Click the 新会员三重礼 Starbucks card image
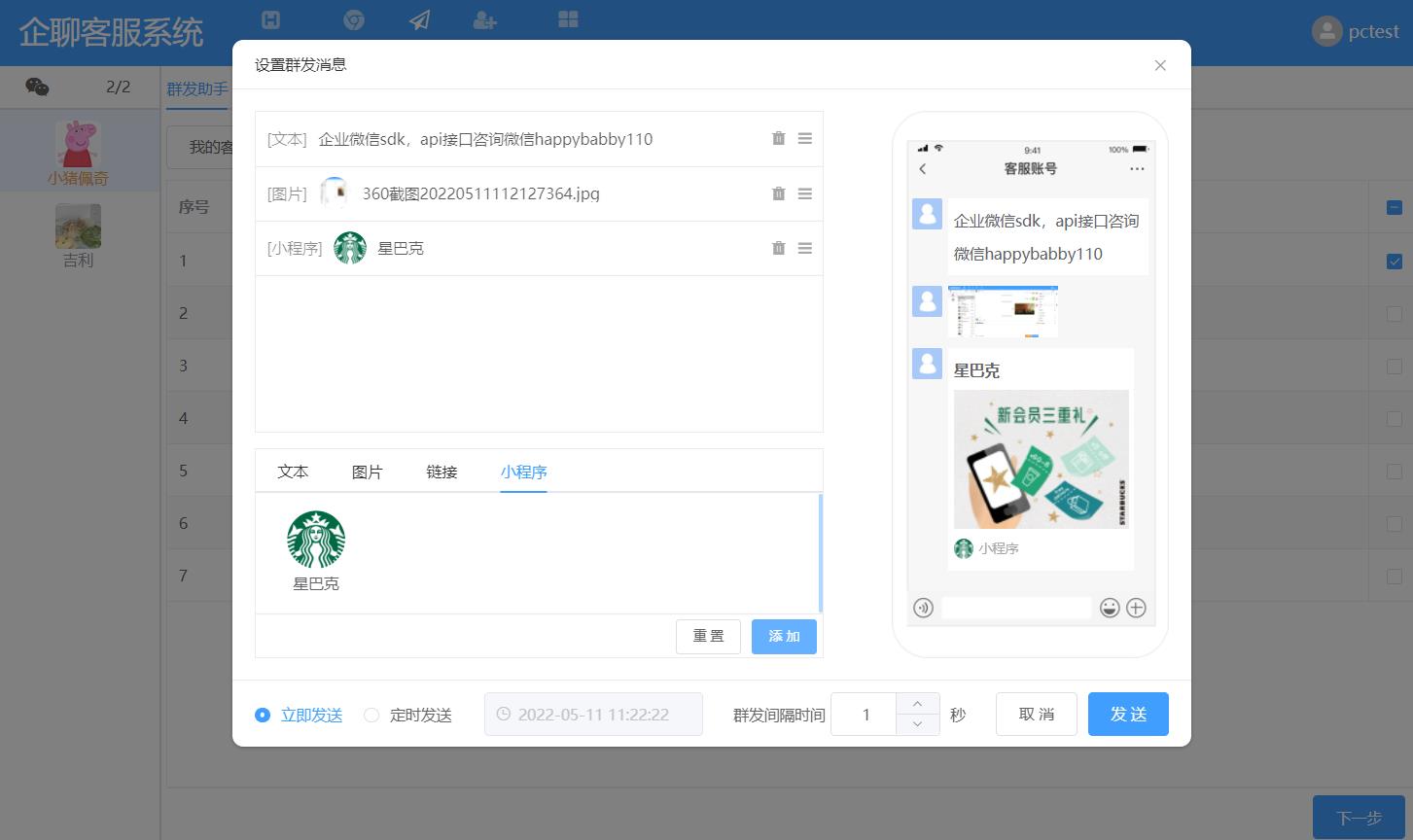 tap(1042, 460)
